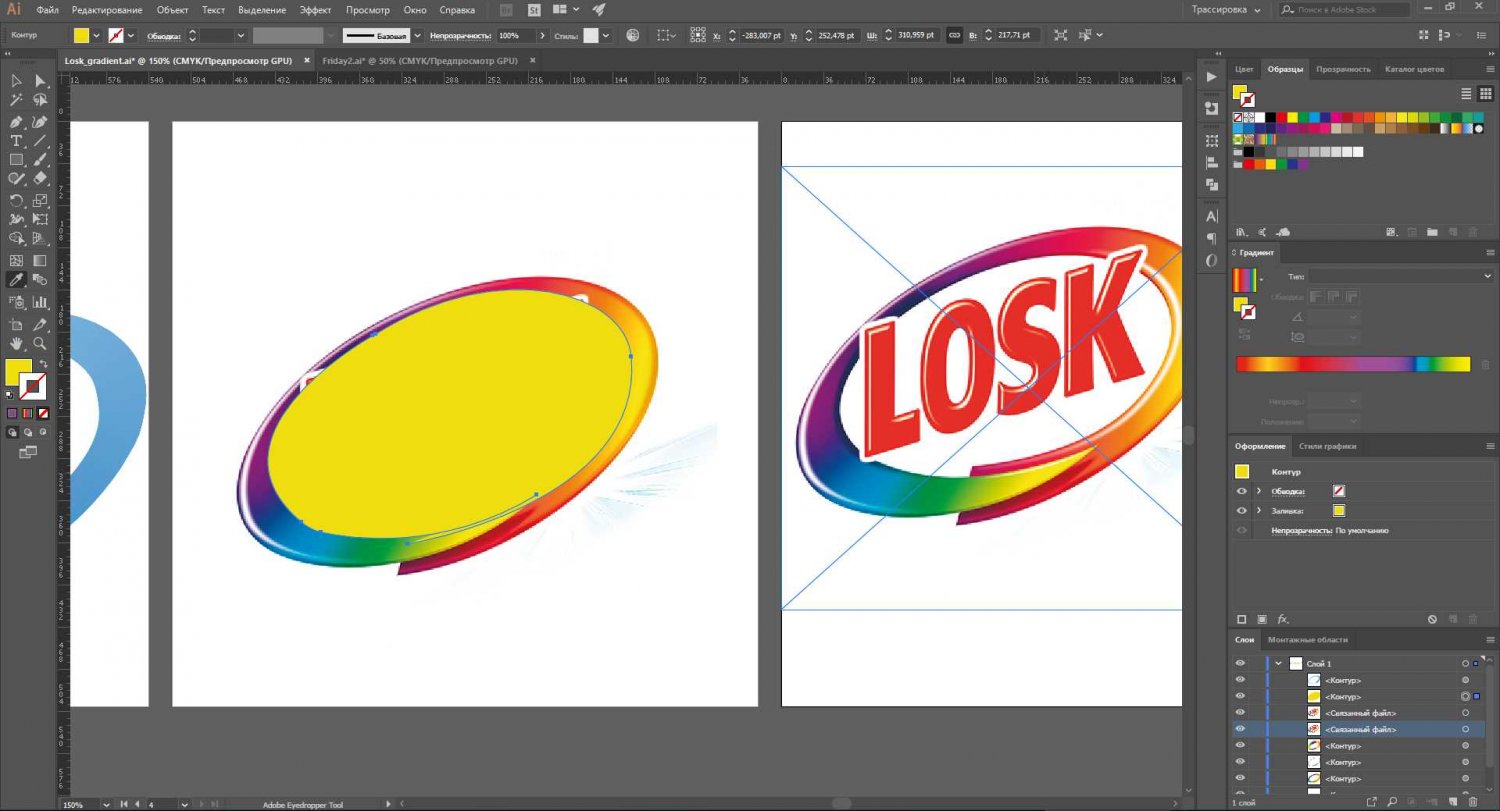Screen dimensions: 1500x811
Task: Click the yellow fill swatch in toolbar
Action: (18, 372)
